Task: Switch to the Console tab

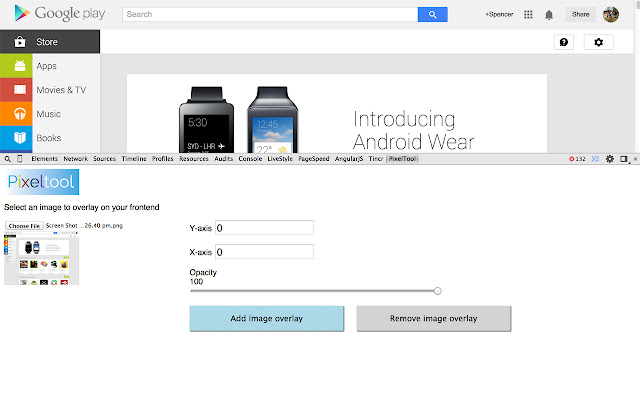Action: pos(250,159)
